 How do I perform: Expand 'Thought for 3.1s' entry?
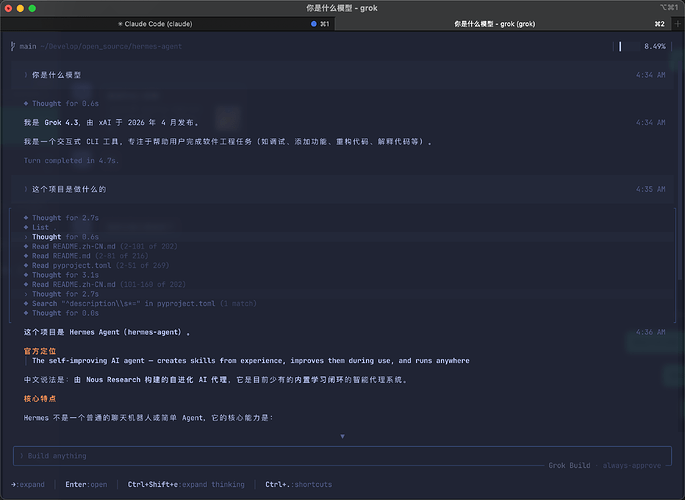tap(61, 275)
